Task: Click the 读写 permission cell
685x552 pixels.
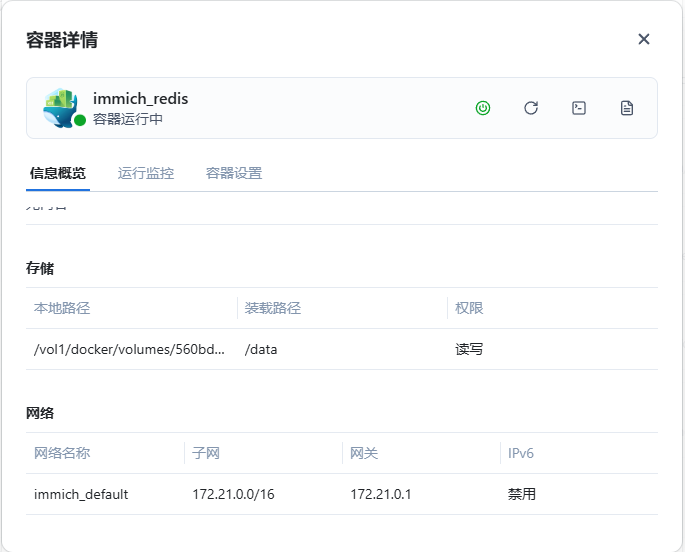Action: (469, 349)
